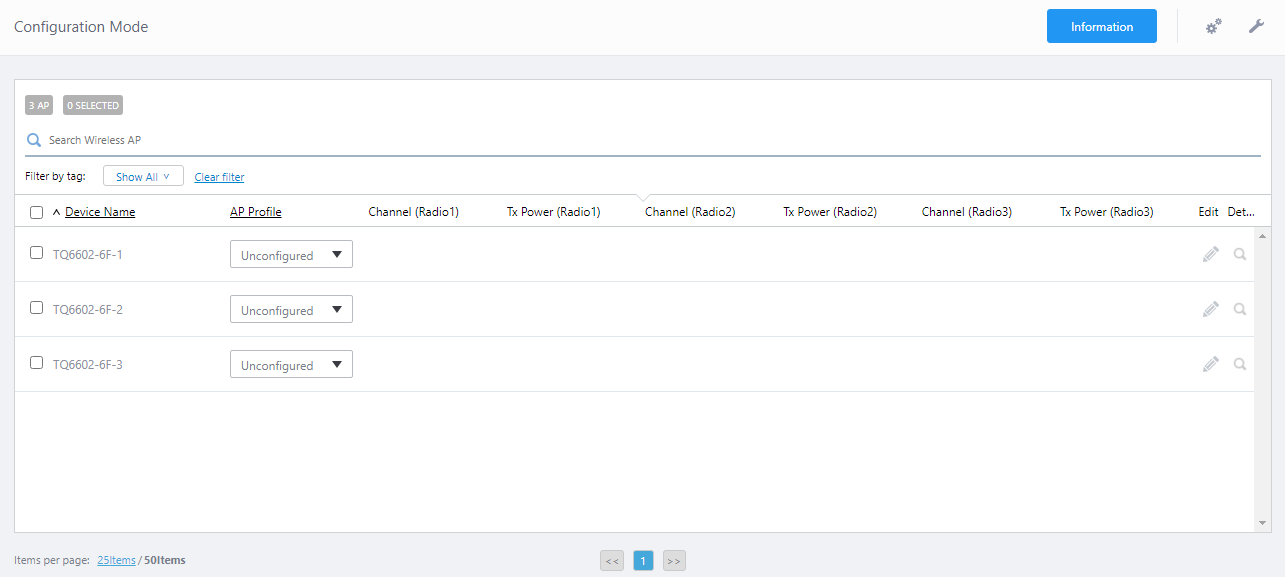
Task: Click the 50Items per page text
Action: [x=165, y=560]
